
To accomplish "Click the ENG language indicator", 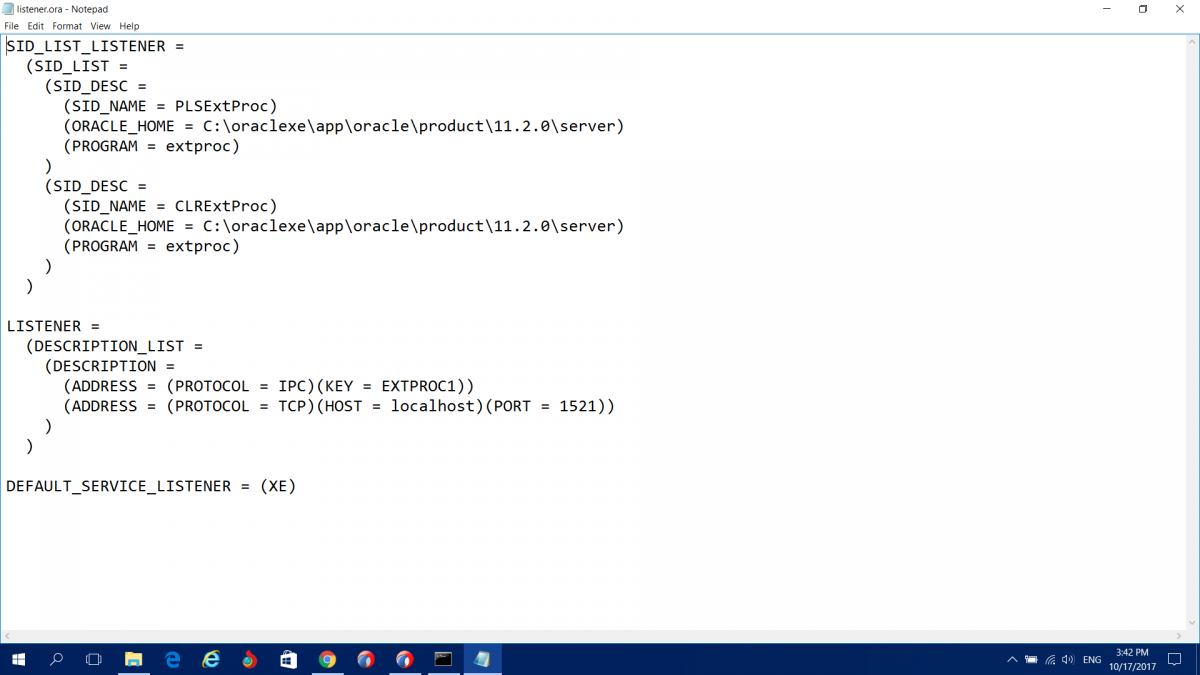I will coord(1092,660).
